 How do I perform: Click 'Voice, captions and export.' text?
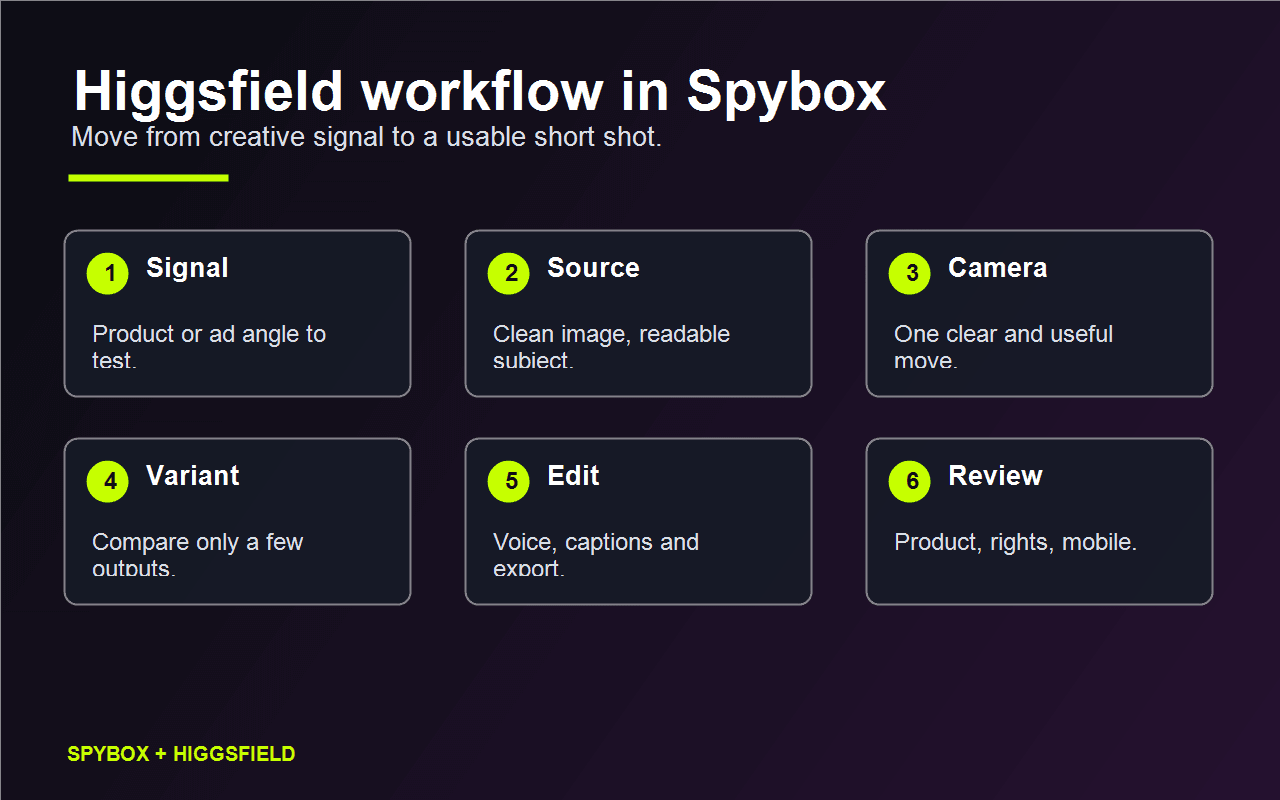point(596,555)
